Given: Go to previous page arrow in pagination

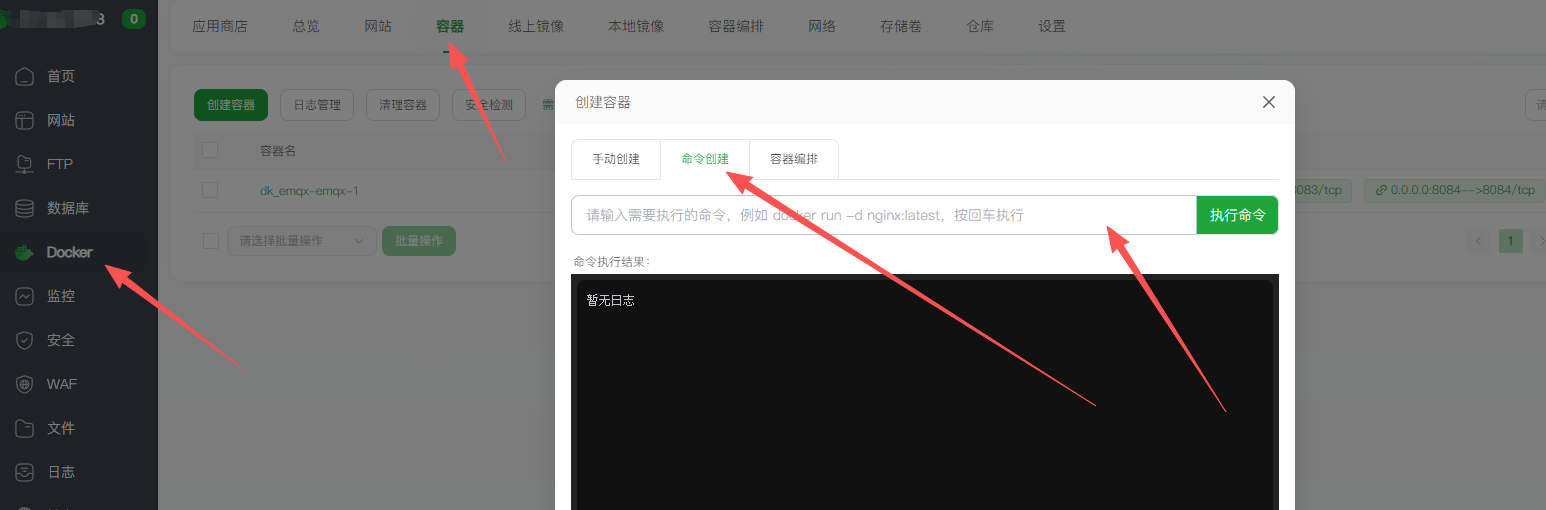Looking at the screenshot, I should pos(1479,240).
